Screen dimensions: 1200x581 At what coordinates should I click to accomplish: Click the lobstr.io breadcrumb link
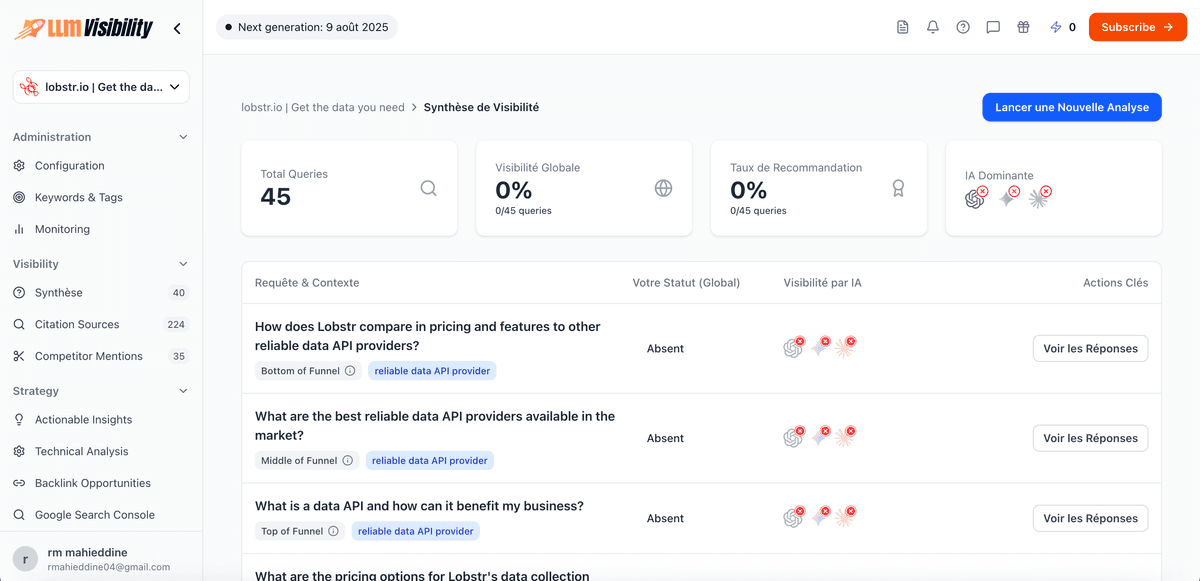(323, 107)
